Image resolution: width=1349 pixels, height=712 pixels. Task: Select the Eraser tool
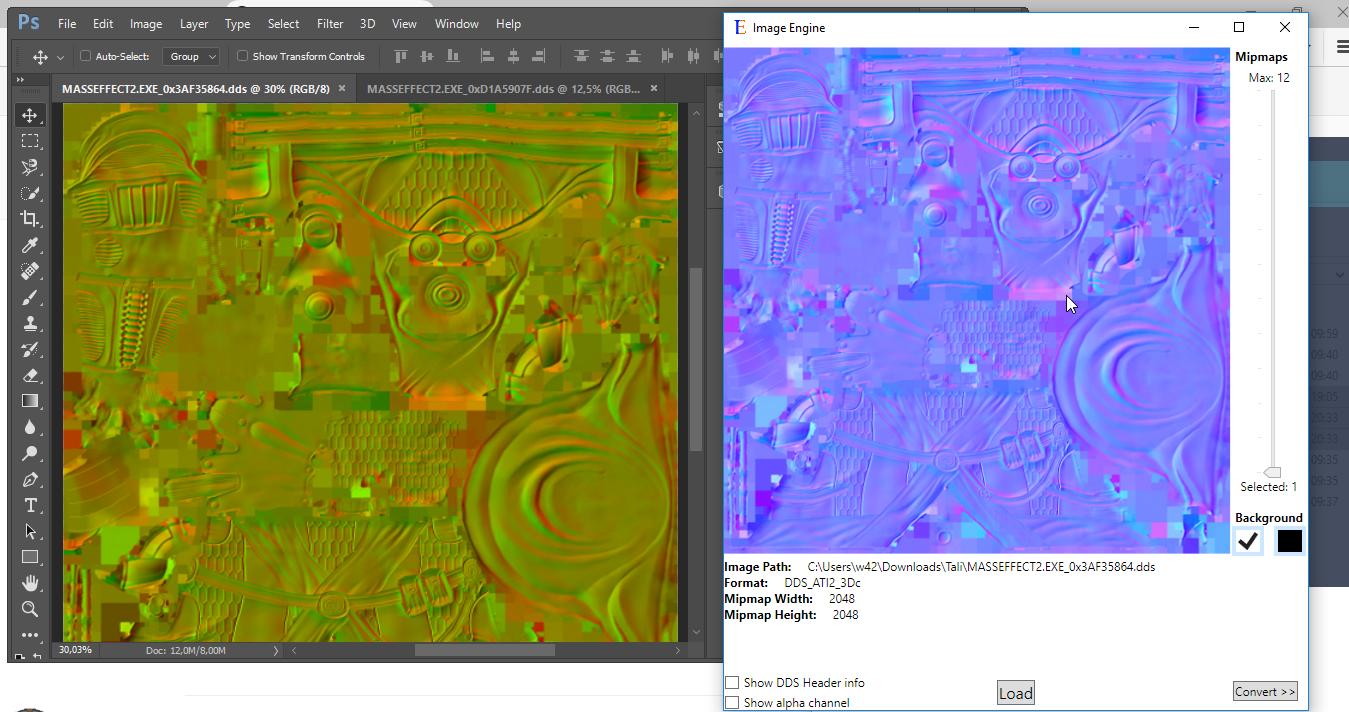[x=30, y=375]
